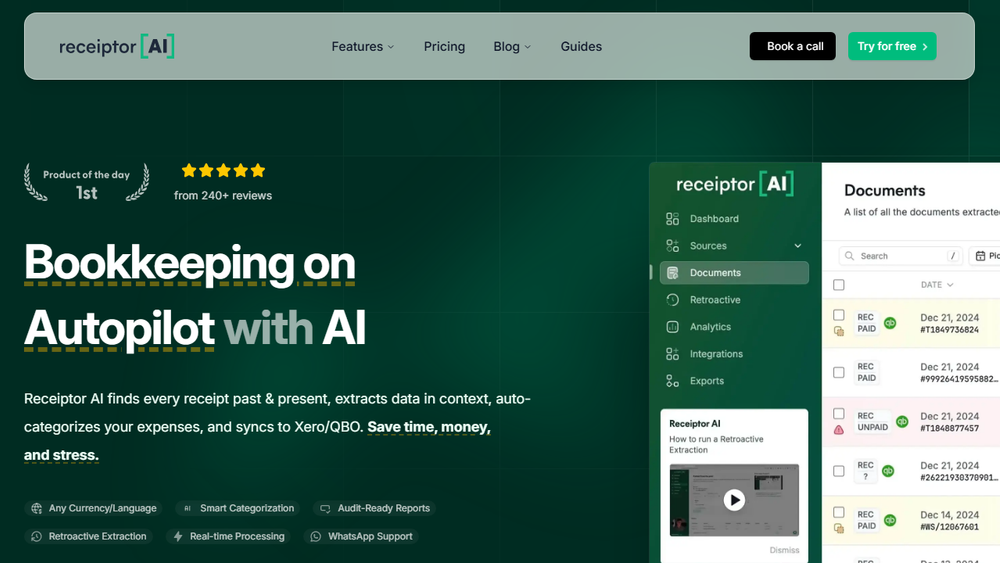1000x563 pixels.
Task: Click the REC UNPAID status badge
Action: [872, 421]
